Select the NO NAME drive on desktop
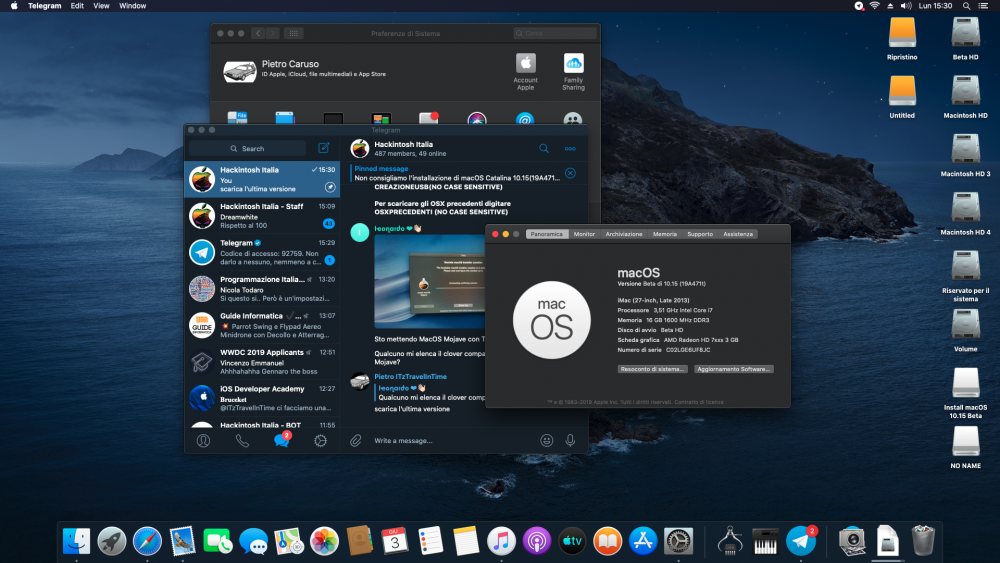Image resolution: width=1000 pixels, height=563 pixels. click(x=966, y=448)
